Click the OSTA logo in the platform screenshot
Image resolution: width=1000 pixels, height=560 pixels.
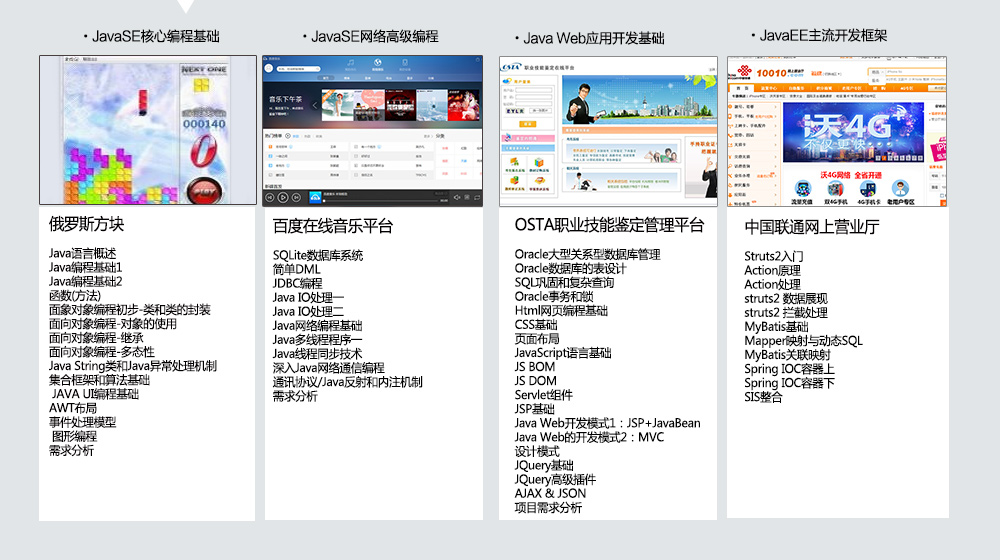511,66
